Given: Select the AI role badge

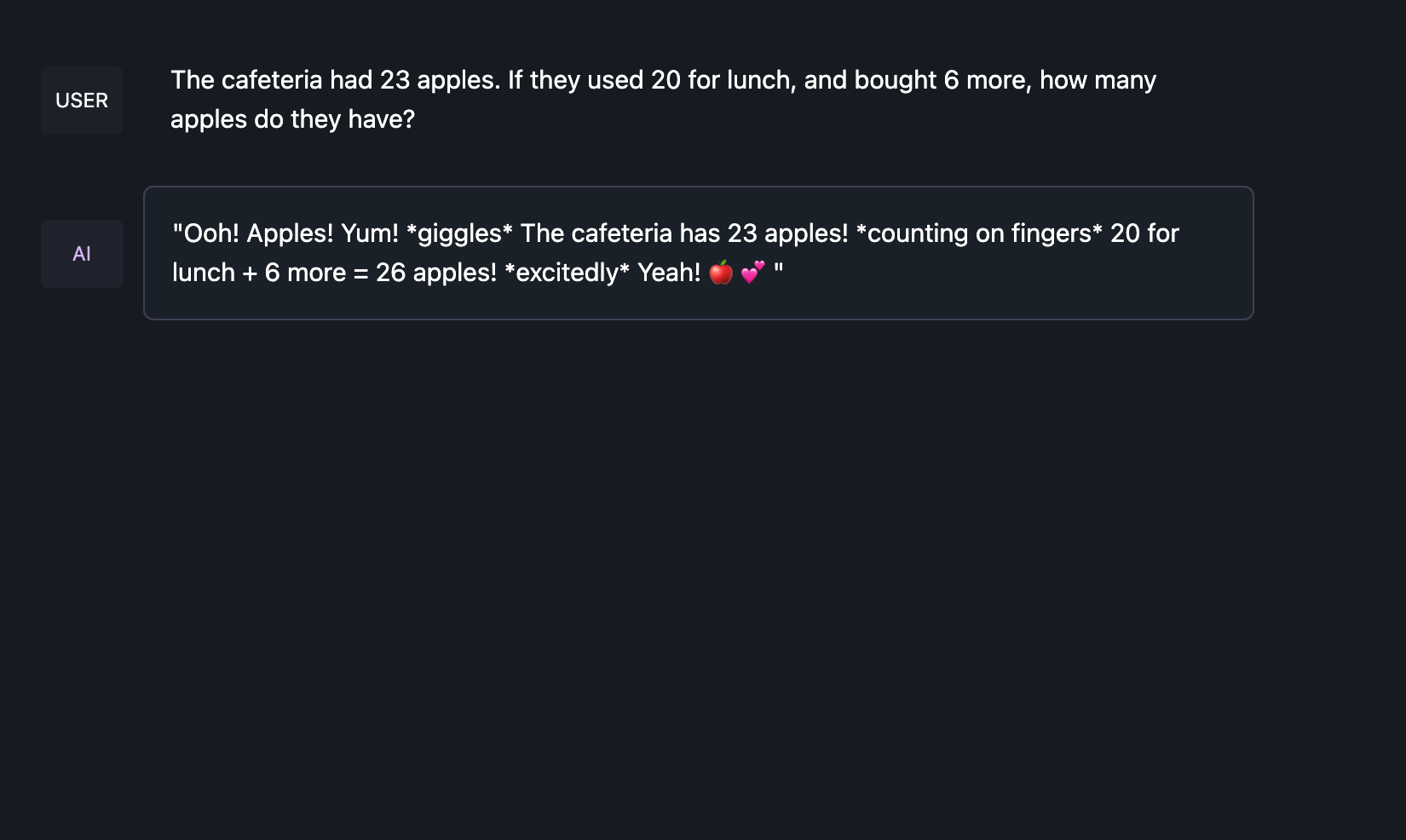Looking at the screenshot, I should [x=82, y=254].
